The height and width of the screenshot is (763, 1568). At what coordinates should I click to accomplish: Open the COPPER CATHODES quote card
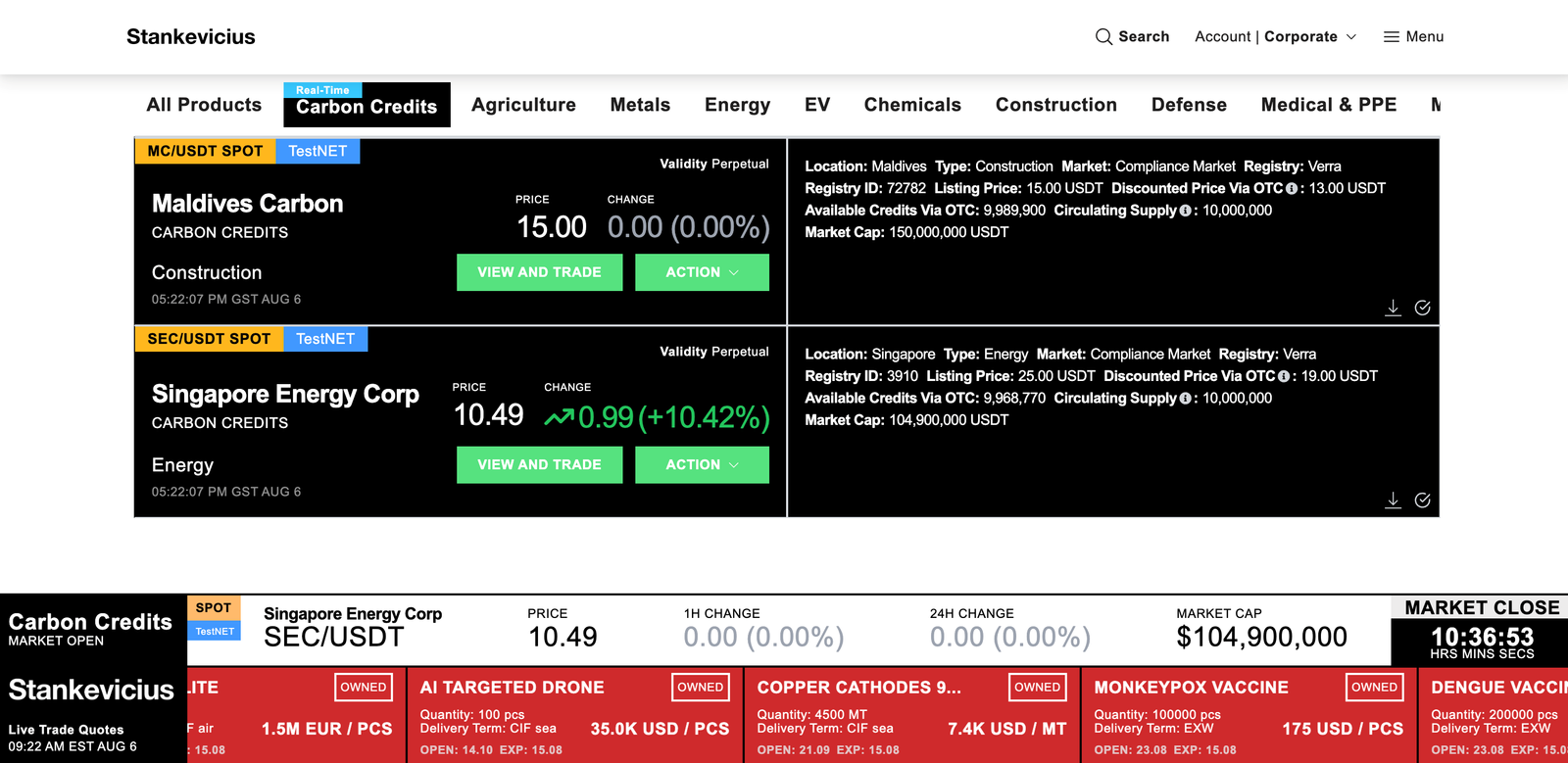[911, 716]
